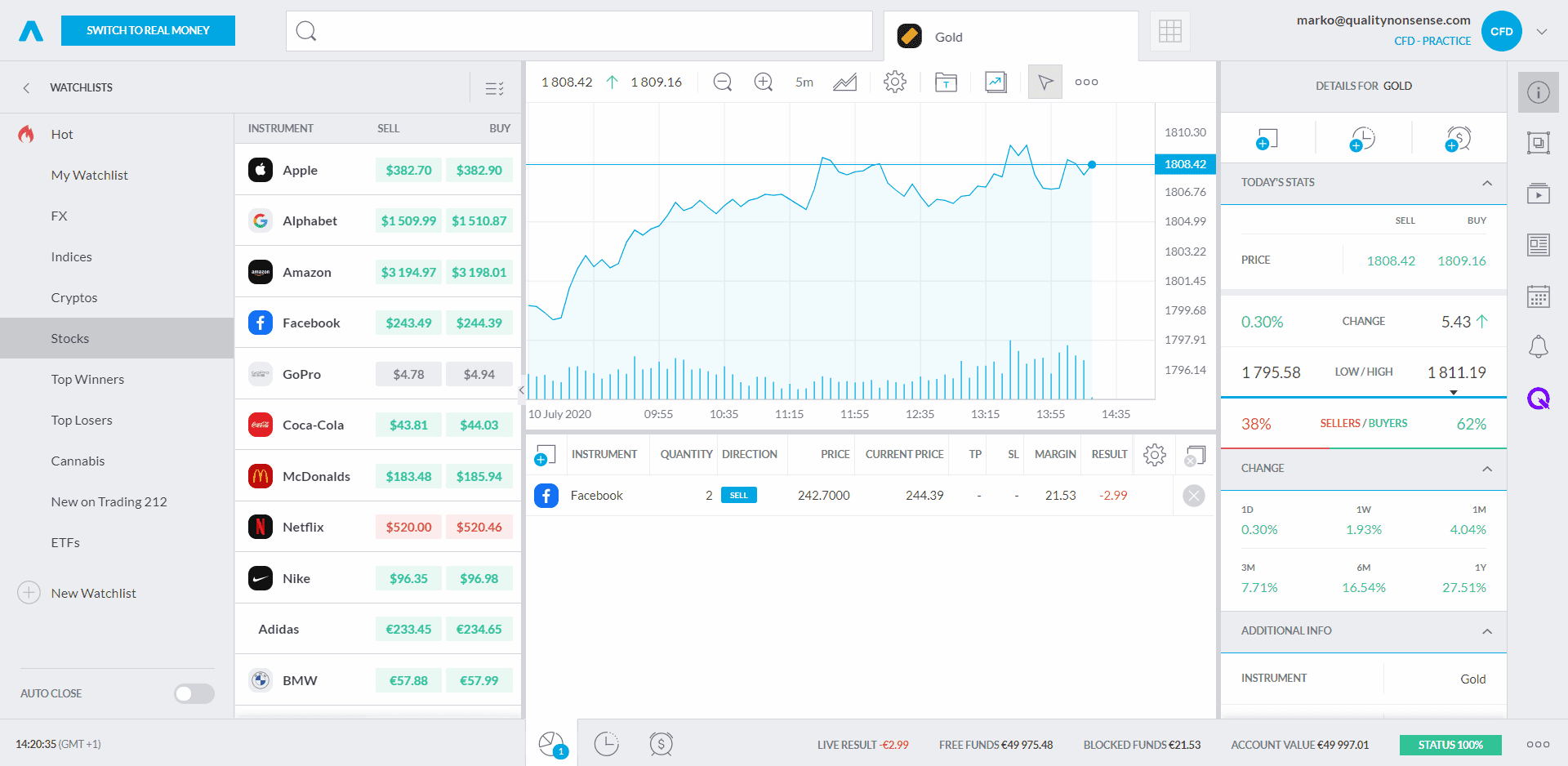Open the chart type selector icon
This screenshot has height=766, width=1568.
tap(844, 82)
